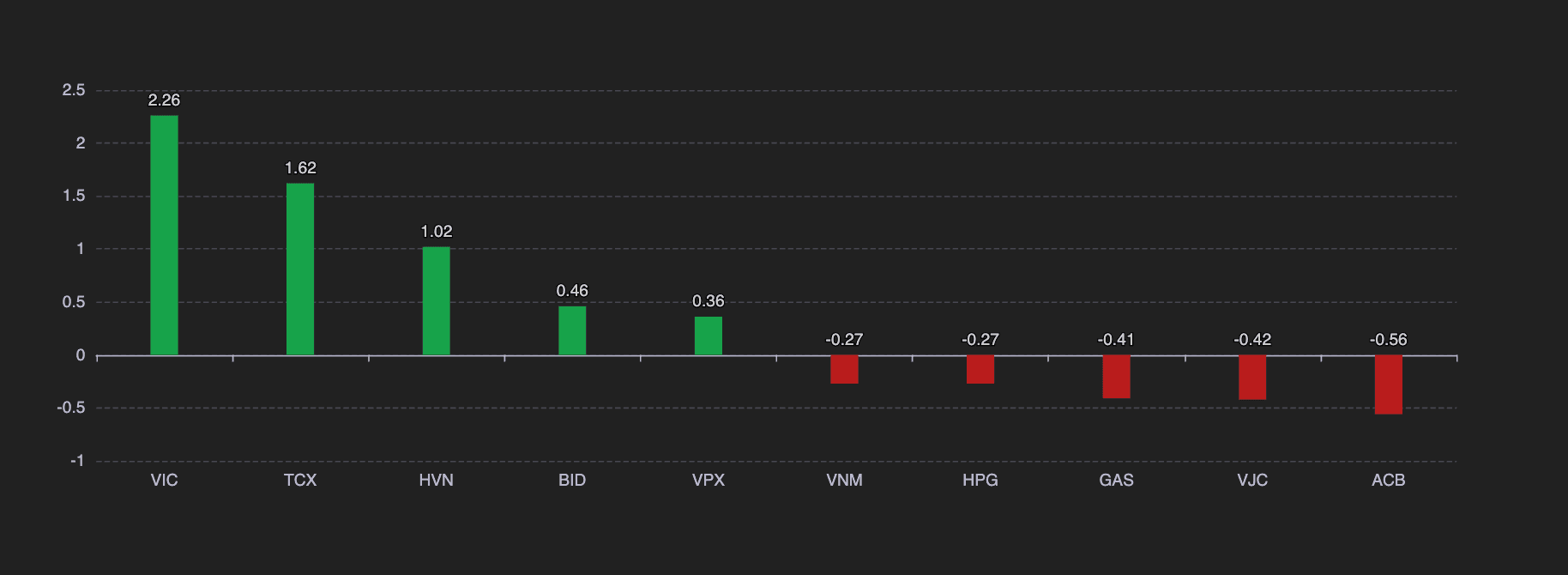Click the ACB axis label
Screen dimensions: 1568x575
[x=1389, y=481]
